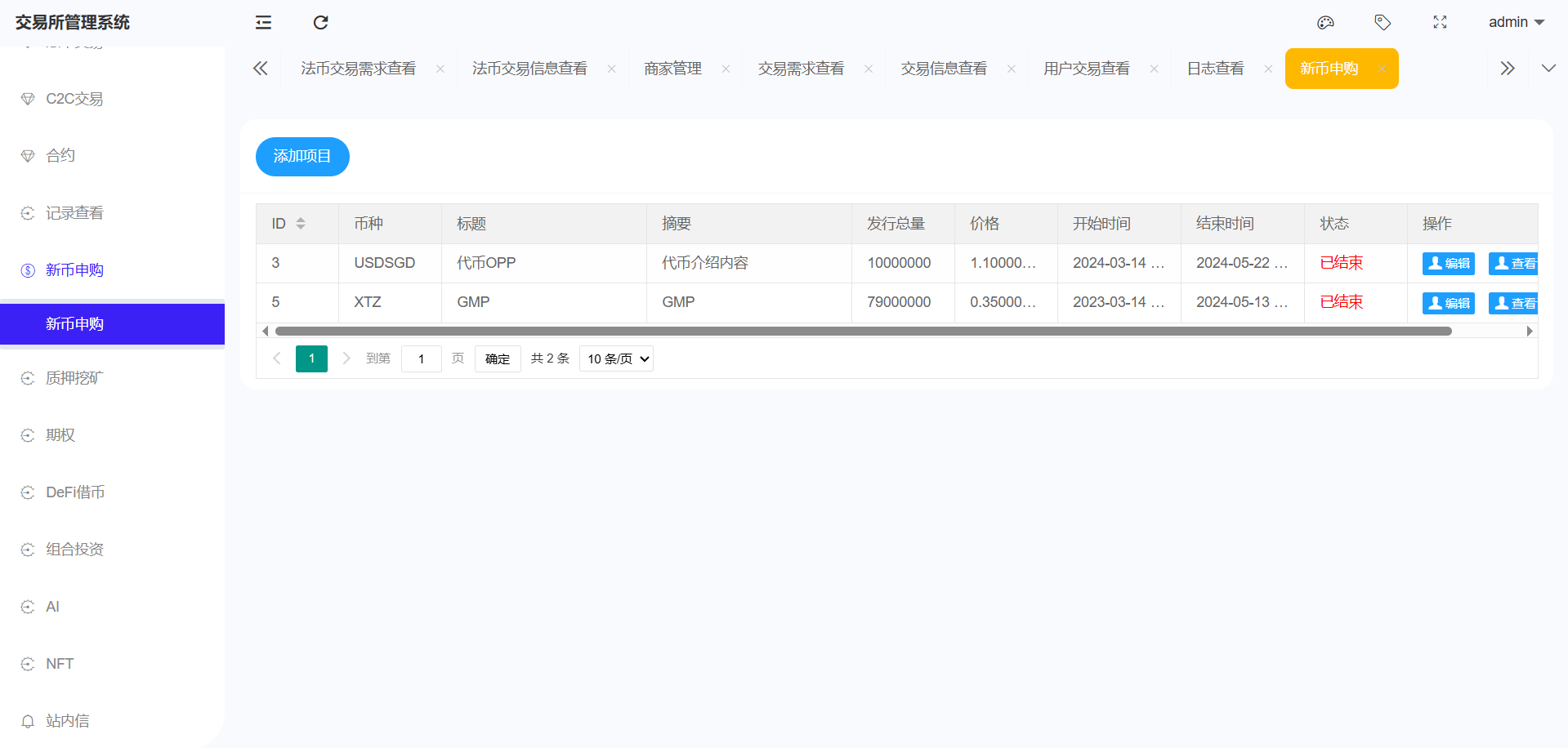
Task: Sort the table by ID column
Action: [300, 224]
